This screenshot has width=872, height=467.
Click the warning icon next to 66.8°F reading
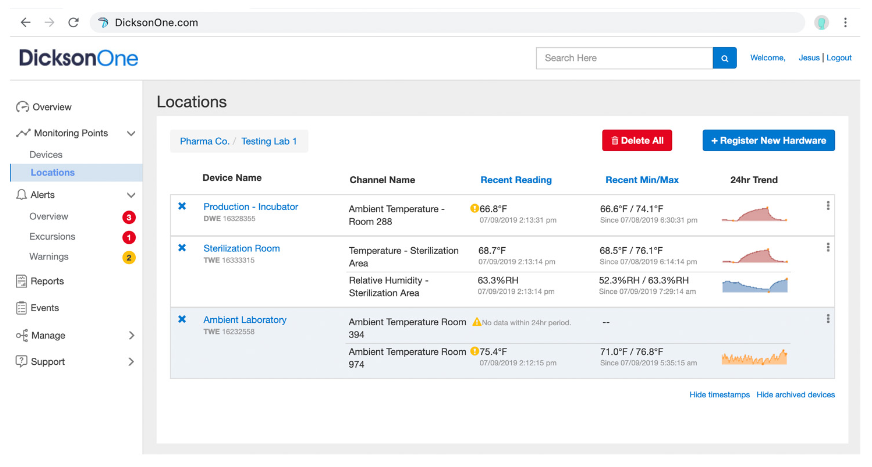474,208
